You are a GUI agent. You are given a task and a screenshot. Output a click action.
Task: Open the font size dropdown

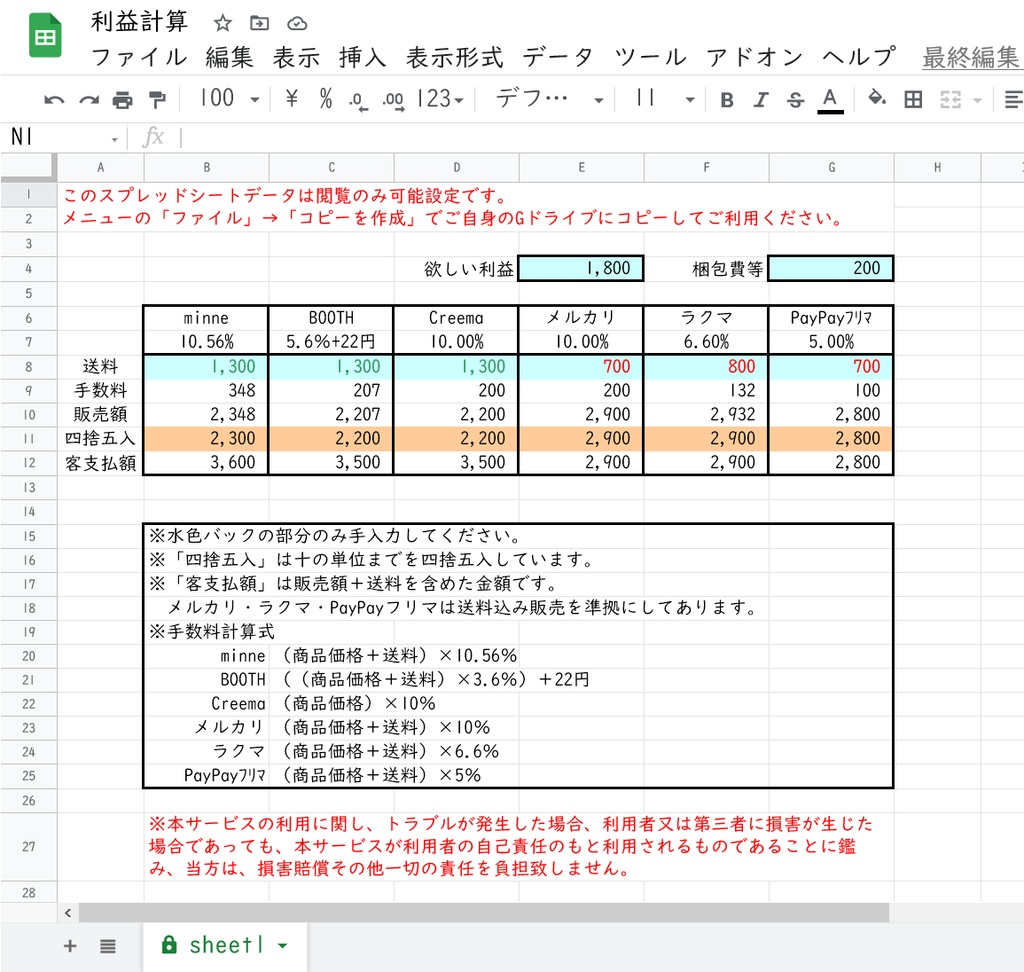pos(665,99)
